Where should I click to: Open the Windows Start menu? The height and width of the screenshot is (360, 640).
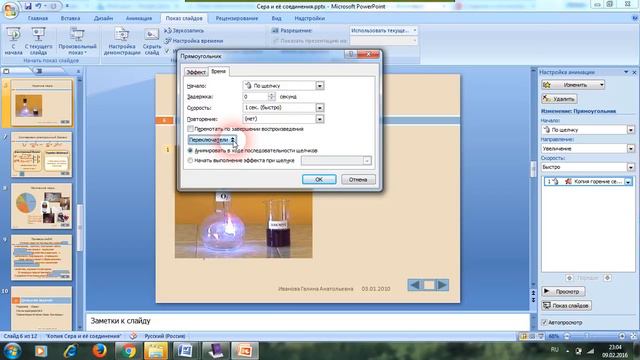pyautogui.click(x=13, y=351)
